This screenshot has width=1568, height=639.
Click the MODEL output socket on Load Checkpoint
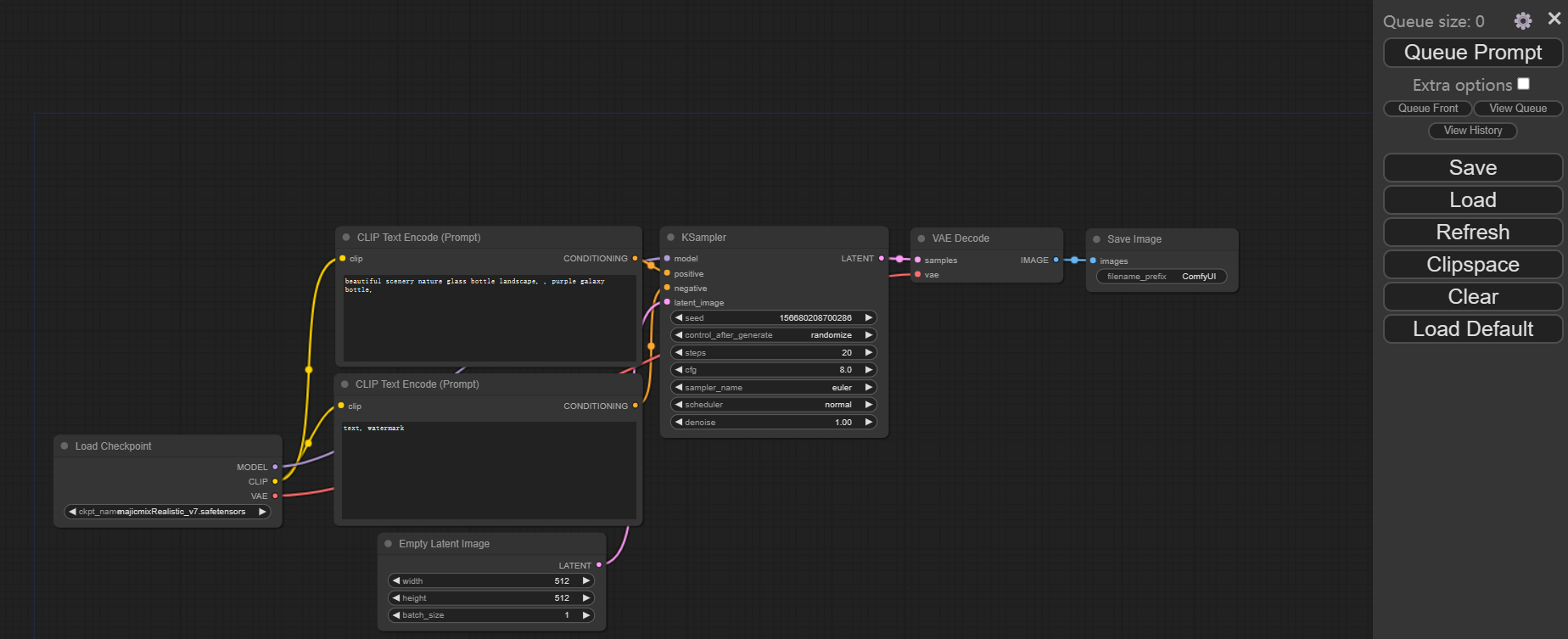pos(275,467)
